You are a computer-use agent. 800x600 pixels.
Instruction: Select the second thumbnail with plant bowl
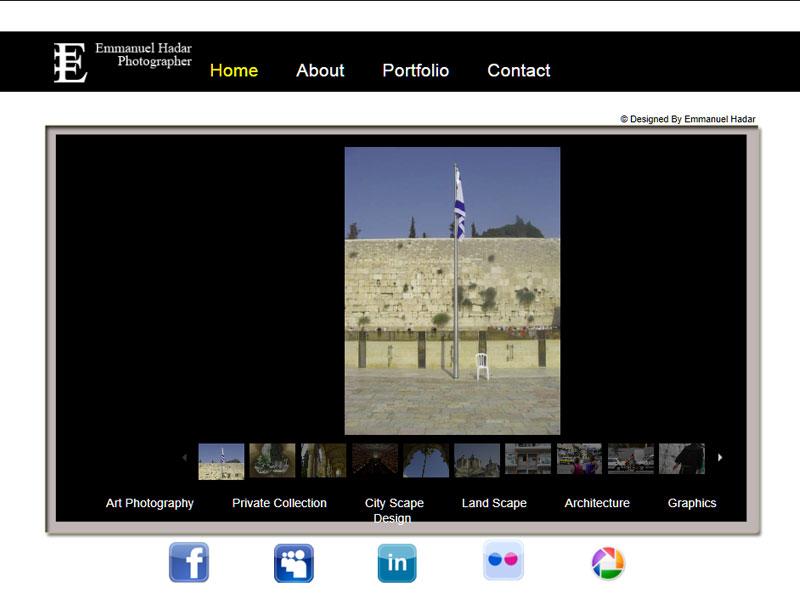point(272,460)
